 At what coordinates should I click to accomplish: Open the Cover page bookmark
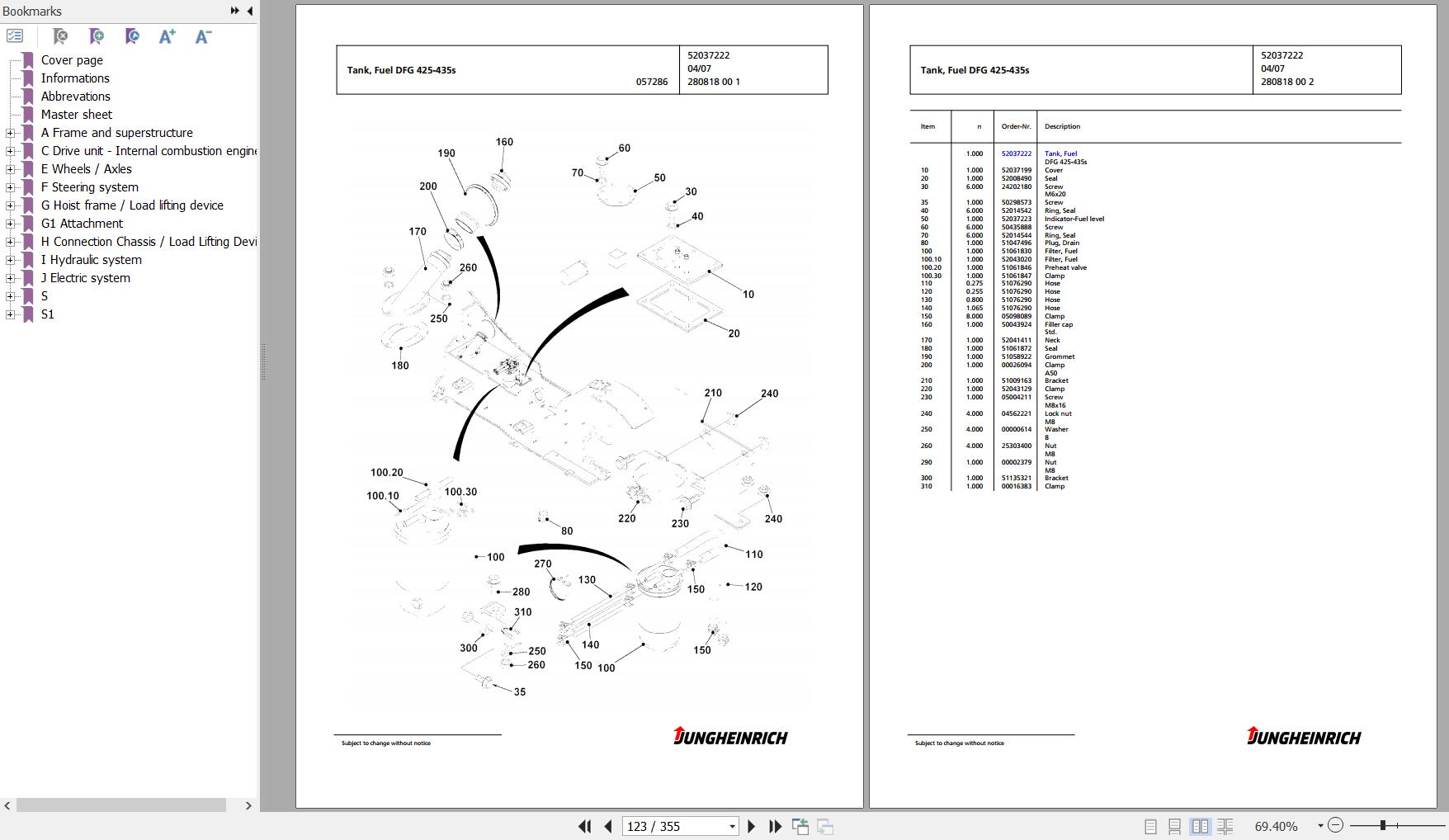(x=72, y=60)
